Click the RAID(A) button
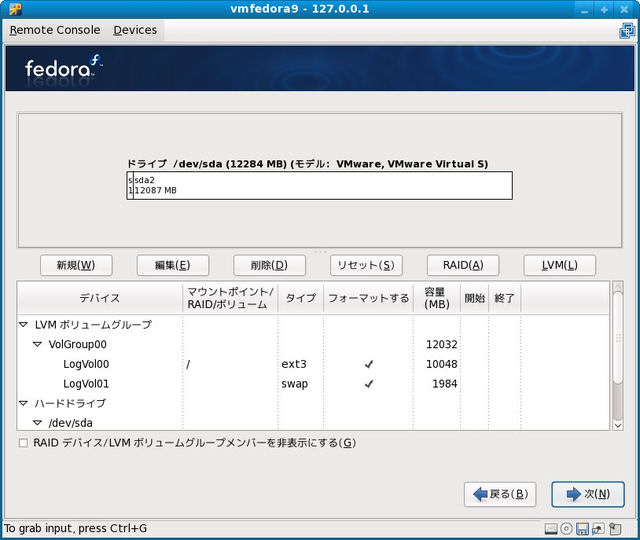The image size is (640, 540). 463,265
